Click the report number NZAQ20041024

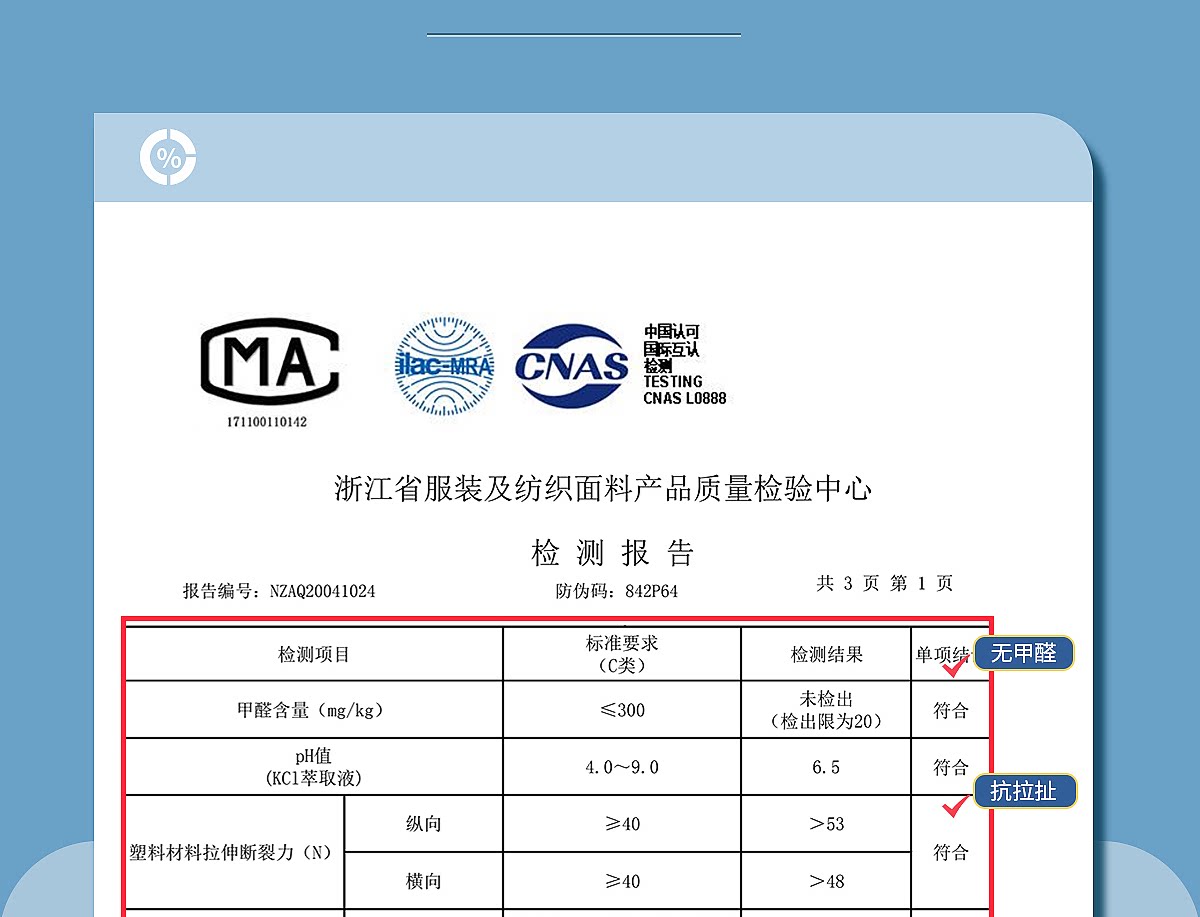[323, 591]
